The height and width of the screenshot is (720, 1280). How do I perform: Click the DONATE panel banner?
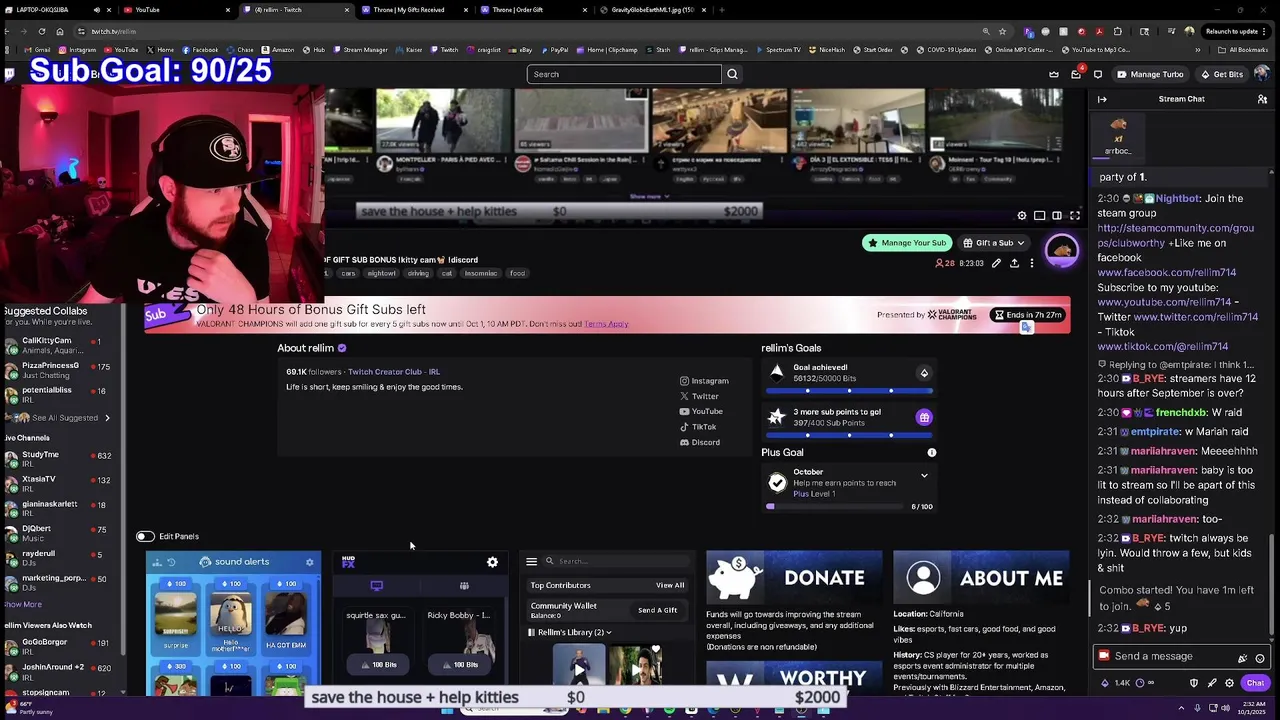pyautogui.click(x=793, y=578)
